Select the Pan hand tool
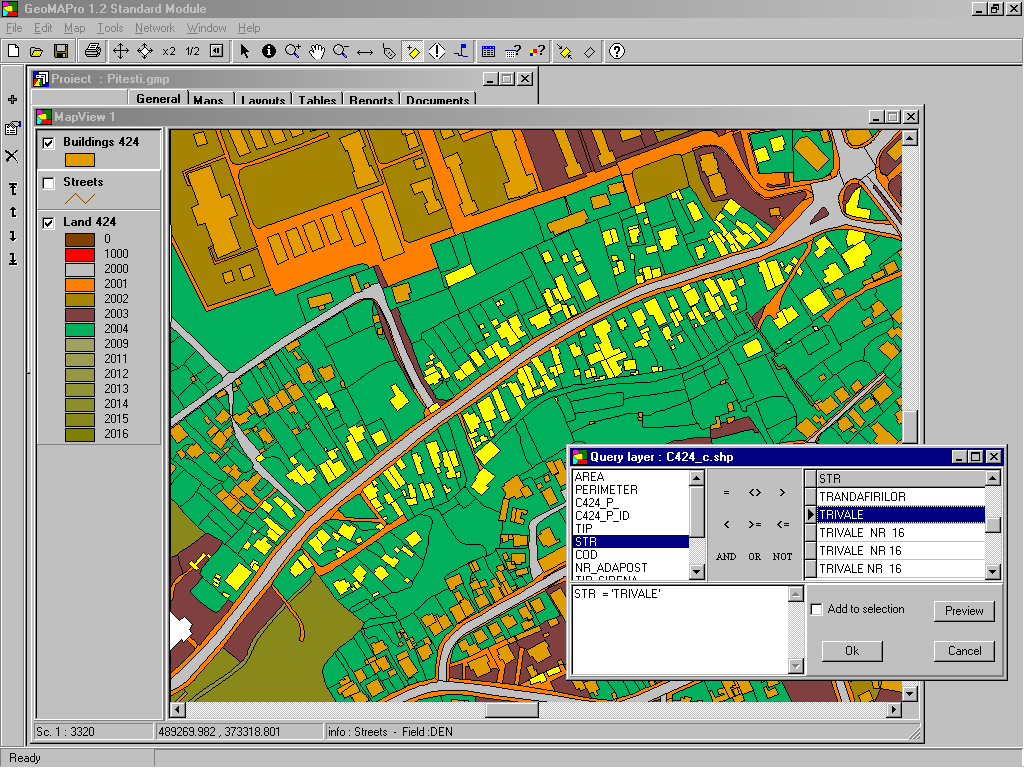 [x=317, y=51]
